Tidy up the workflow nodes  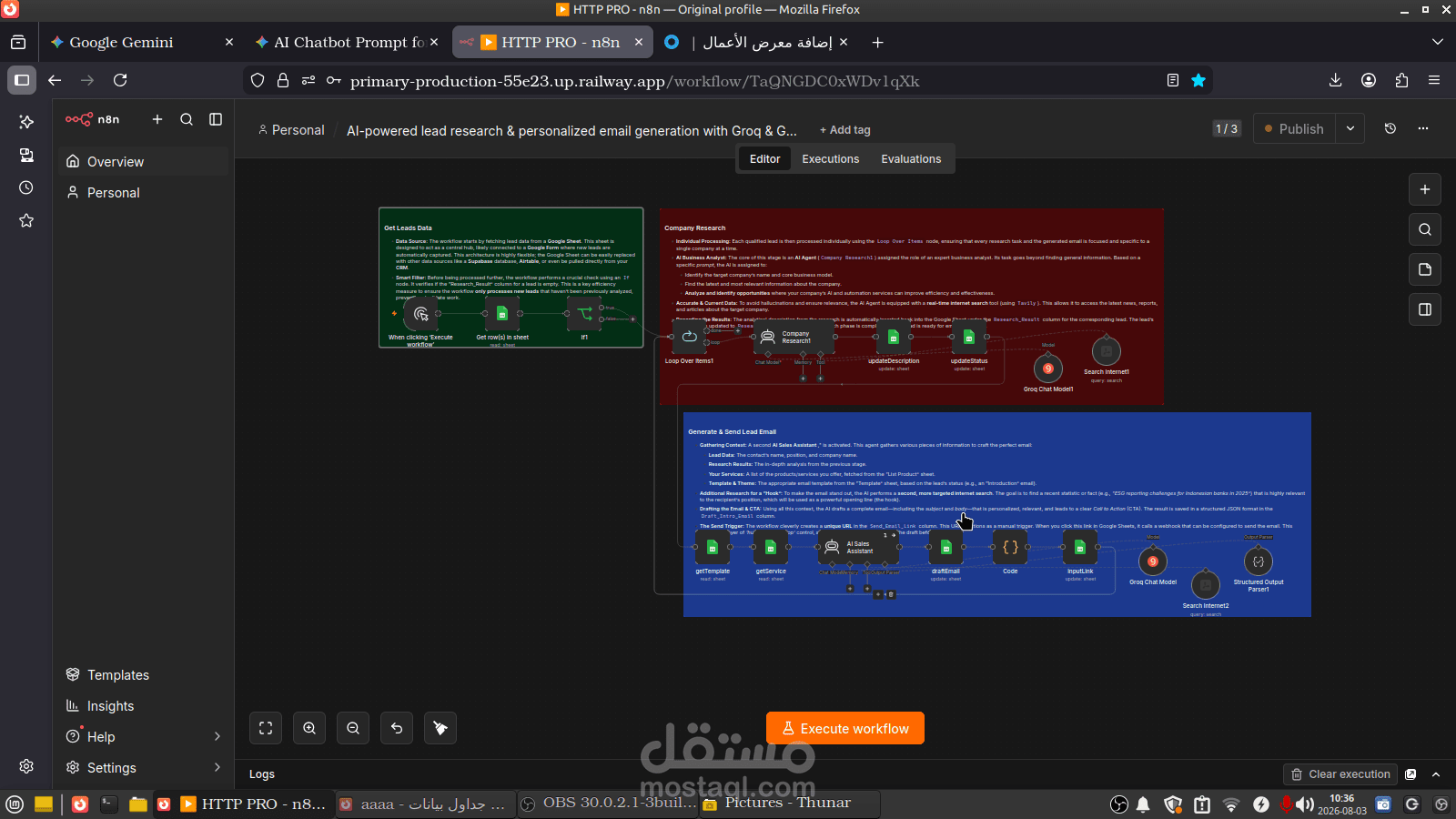[x=440, y=728]
